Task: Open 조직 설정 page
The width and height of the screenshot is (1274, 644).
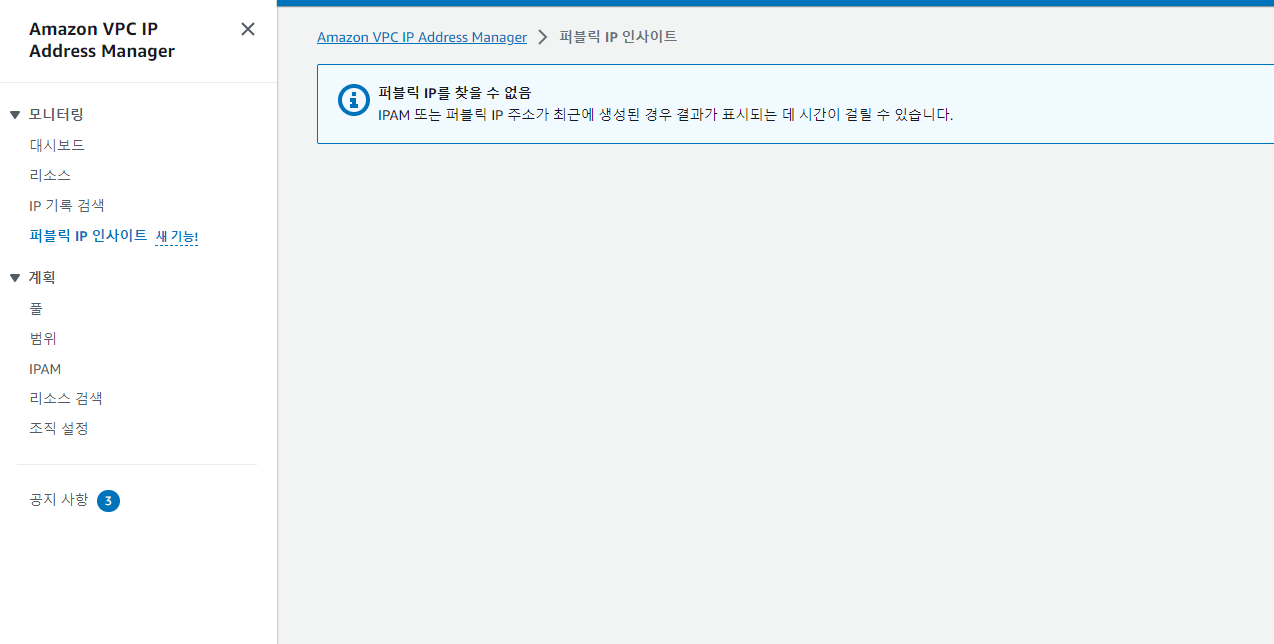Action: point(59,428)
